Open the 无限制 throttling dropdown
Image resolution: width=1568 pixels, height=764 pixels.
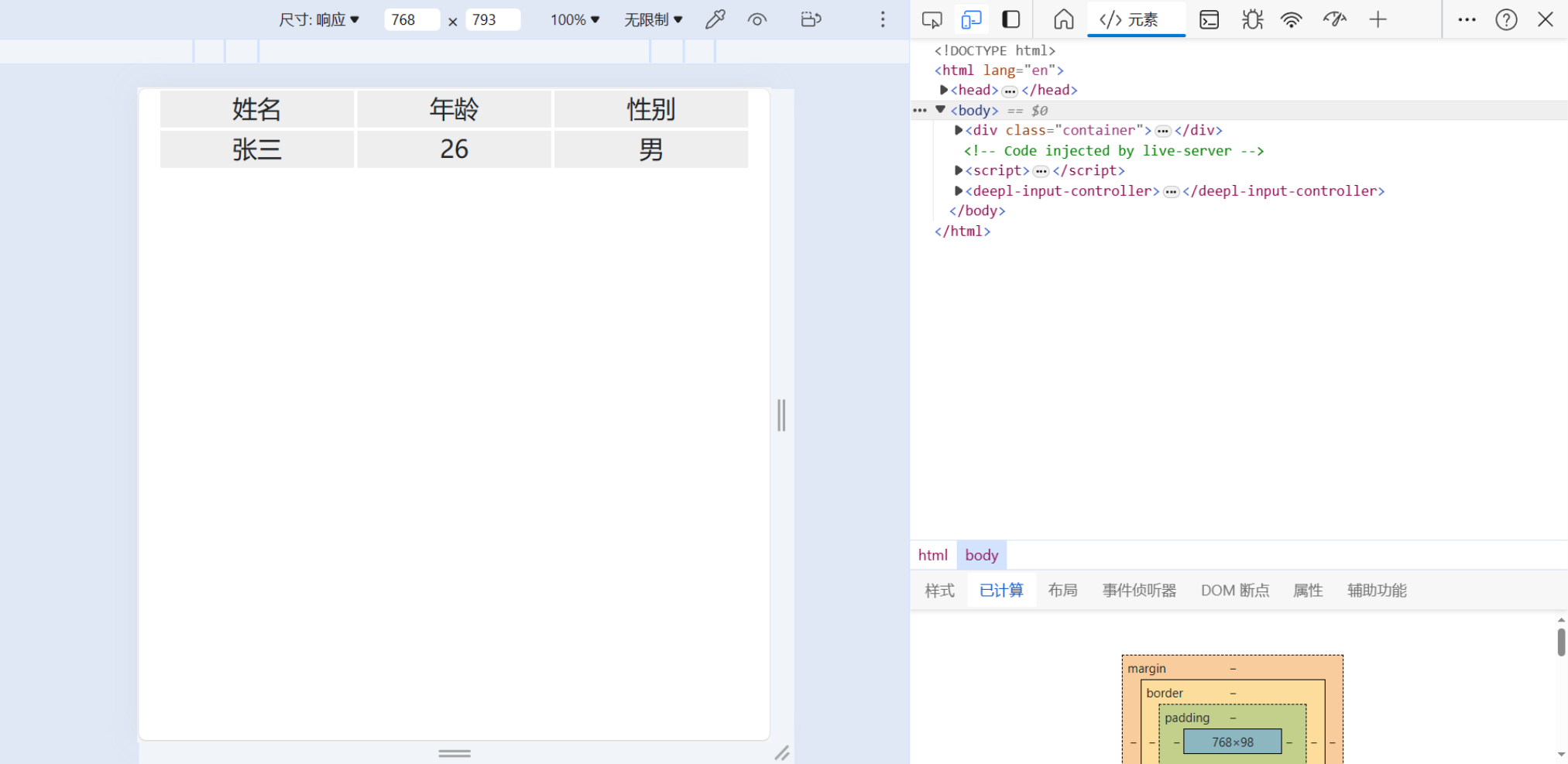coord(654,19)
